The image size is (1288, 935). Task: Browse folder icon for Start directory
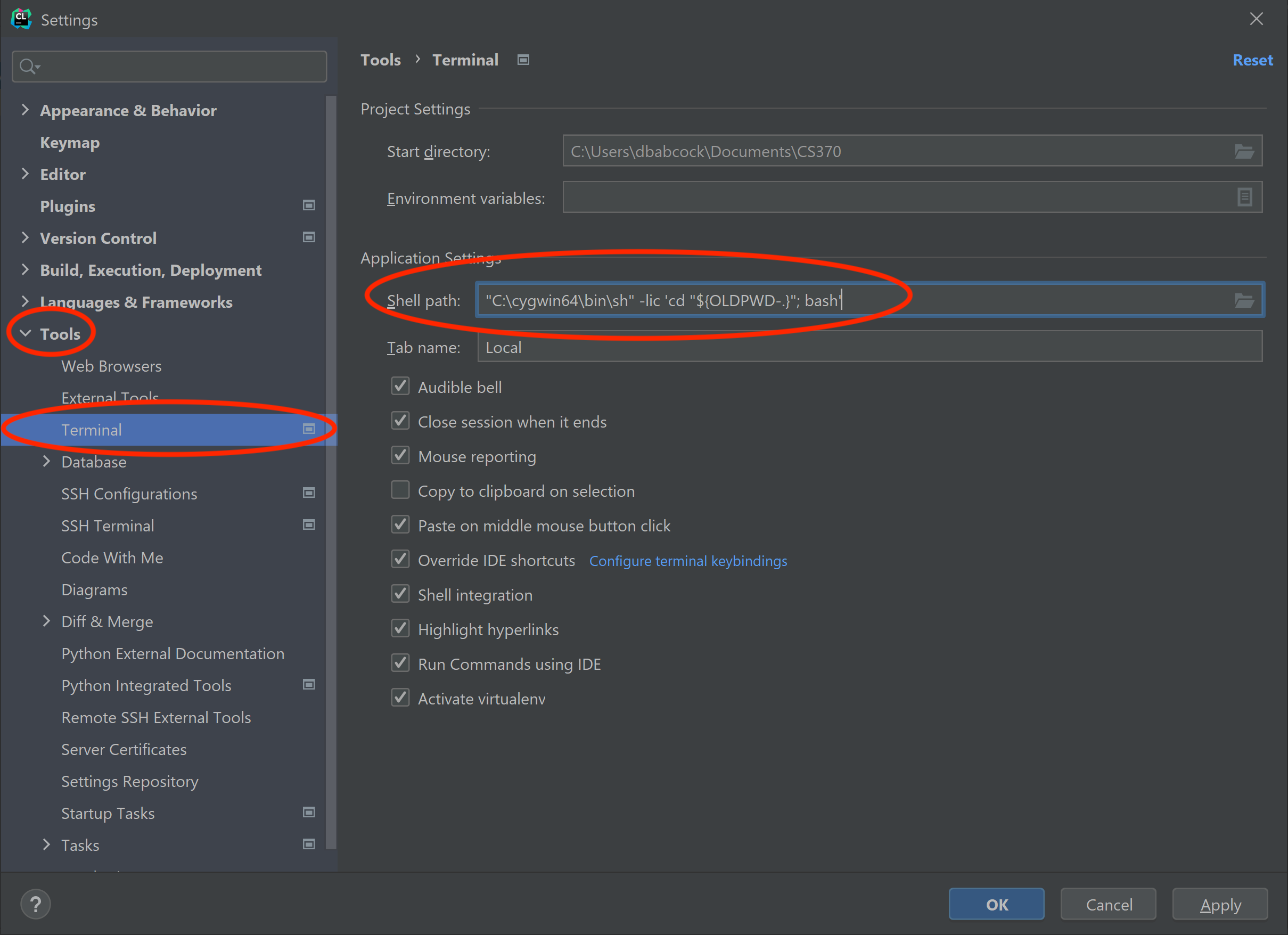click(x=1244, y=151)
